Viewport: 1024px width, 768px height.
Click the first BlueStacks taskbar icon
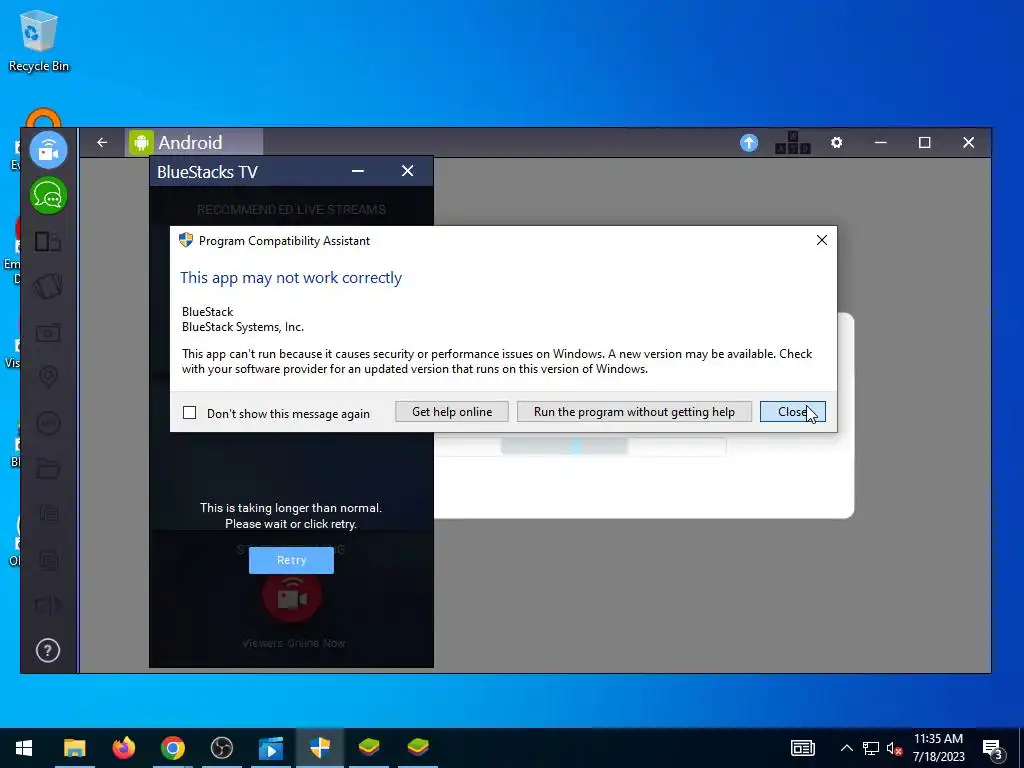click(369, 748)
